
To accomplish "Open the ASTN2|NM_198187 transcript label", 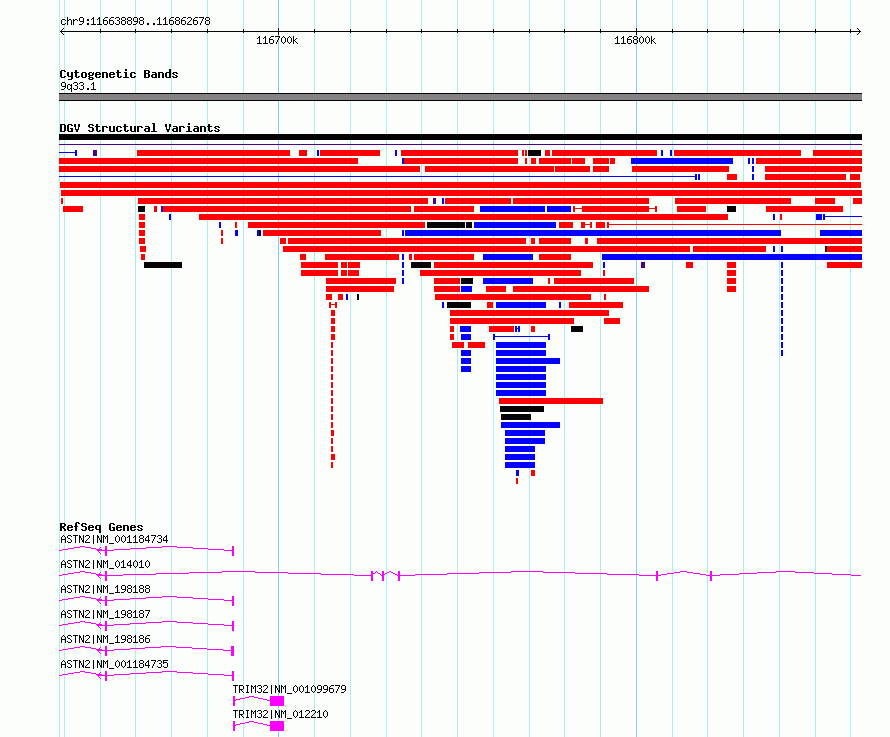I will click(x=105, y=614).
